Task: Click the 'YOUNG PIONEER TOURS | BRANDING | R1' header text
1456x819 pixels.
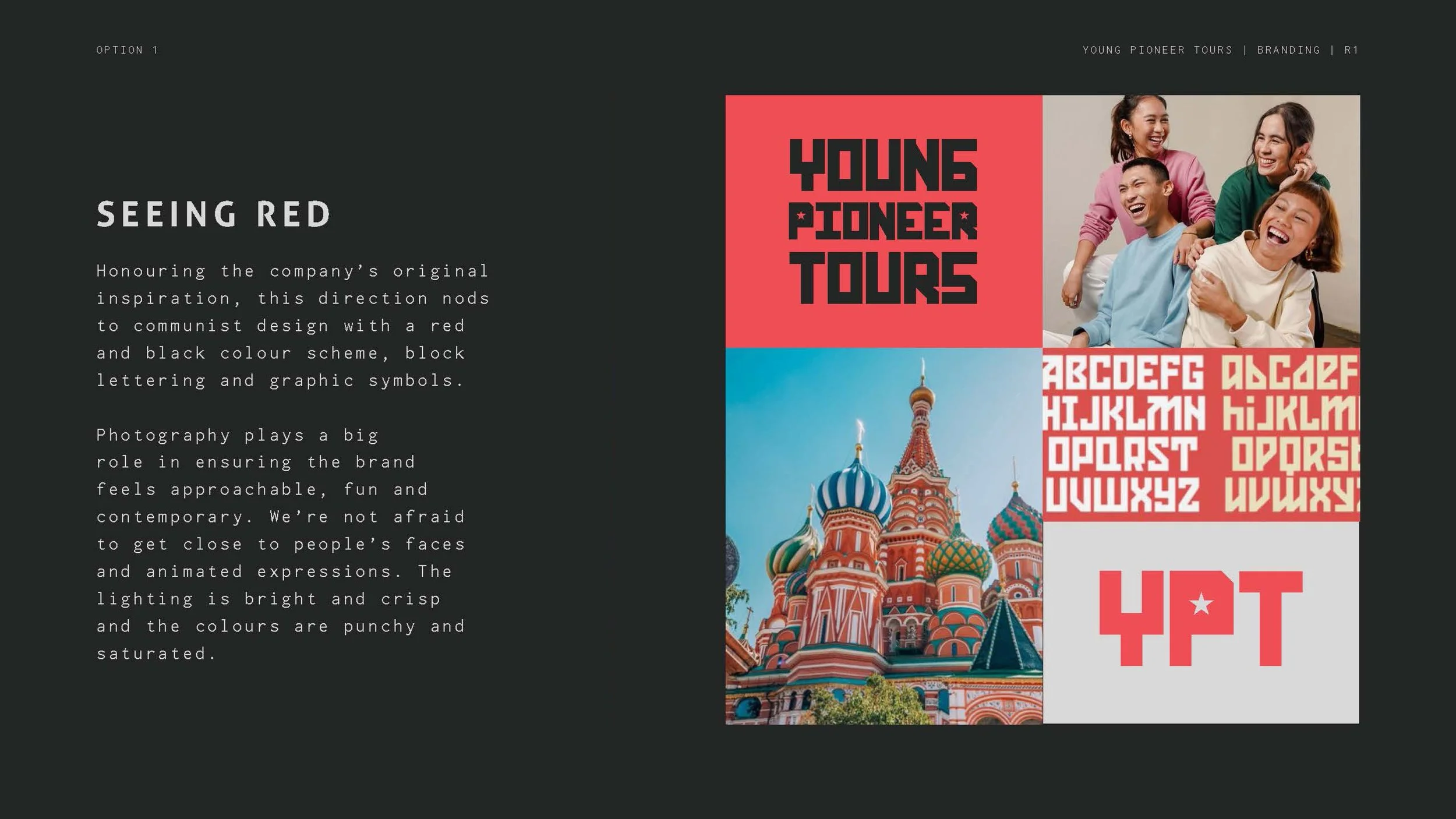Action: pyautogui.click(x=1221, y=50)
